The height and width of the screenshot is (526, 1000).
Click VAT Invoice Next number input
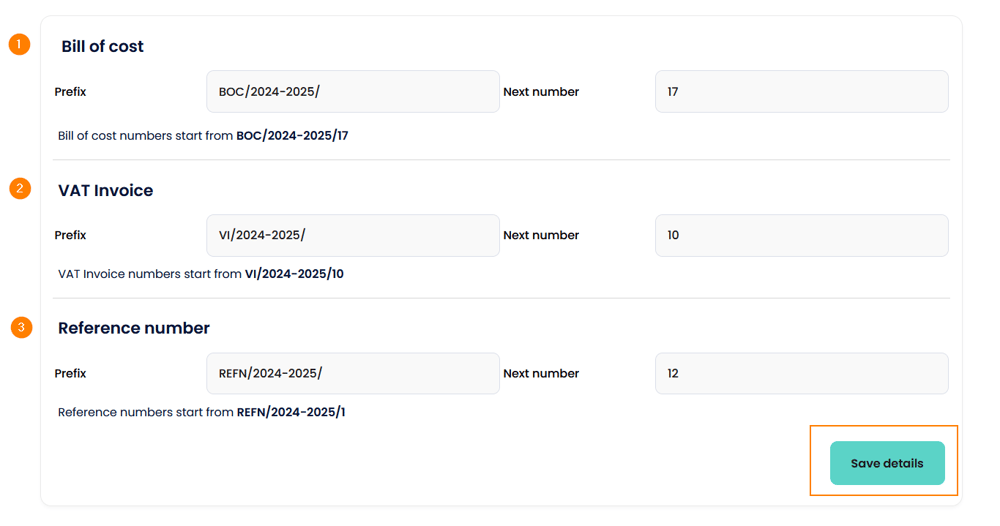click(801, 236)
